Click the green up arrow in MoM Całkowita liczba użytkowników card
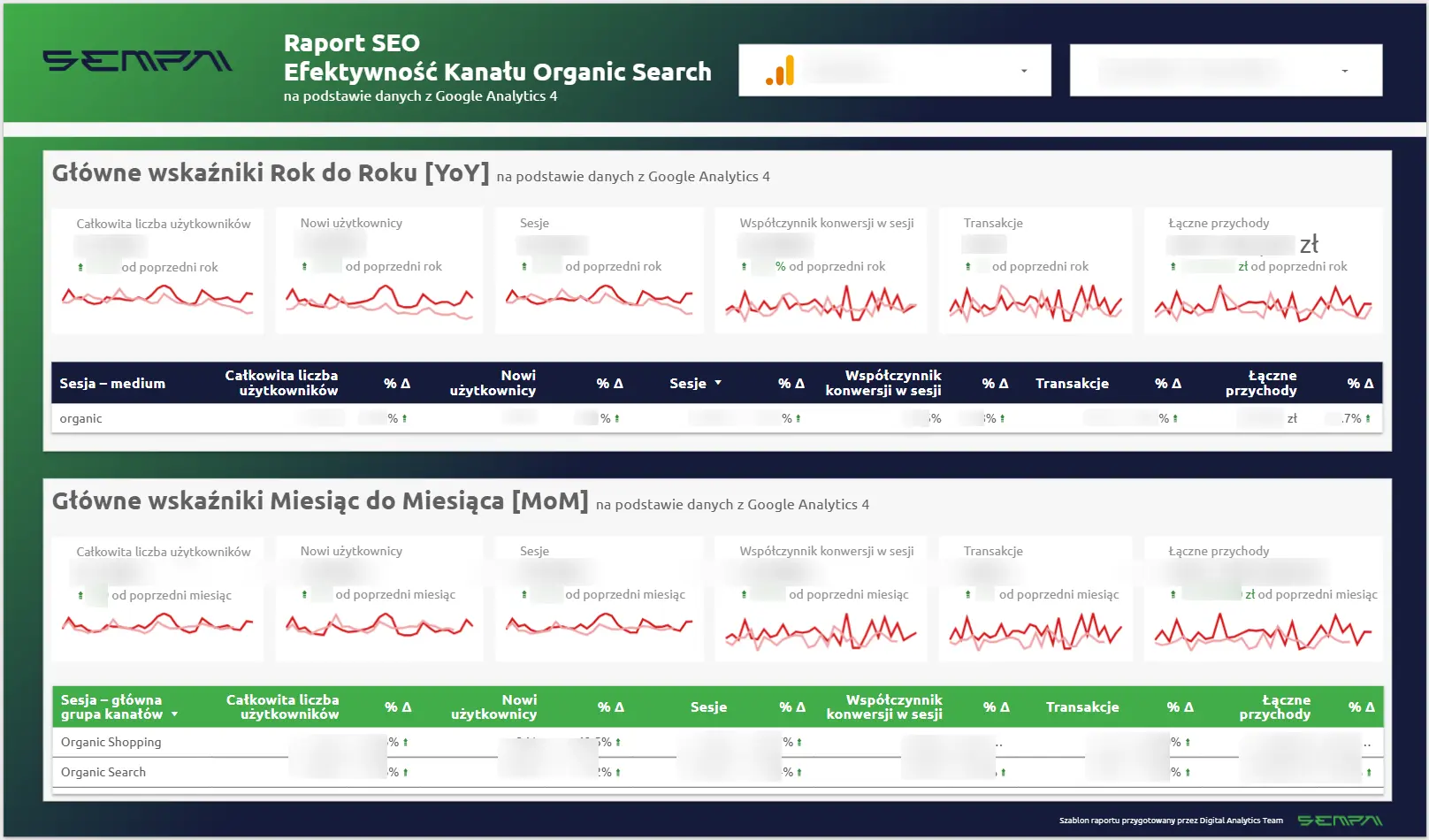This screenshot has height=840, width=1429. click(80, 595)
